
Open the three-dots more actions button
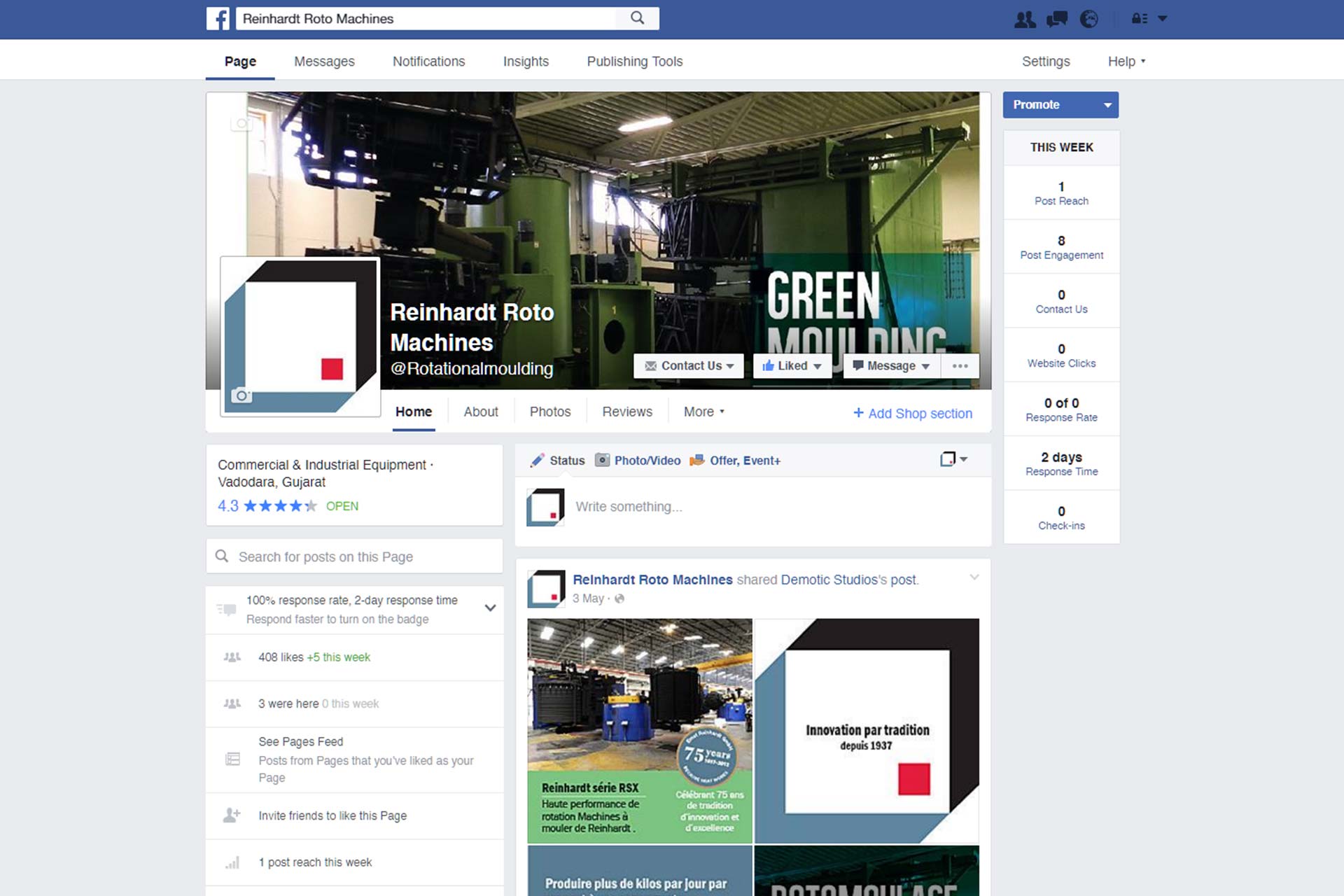(960, 366)
